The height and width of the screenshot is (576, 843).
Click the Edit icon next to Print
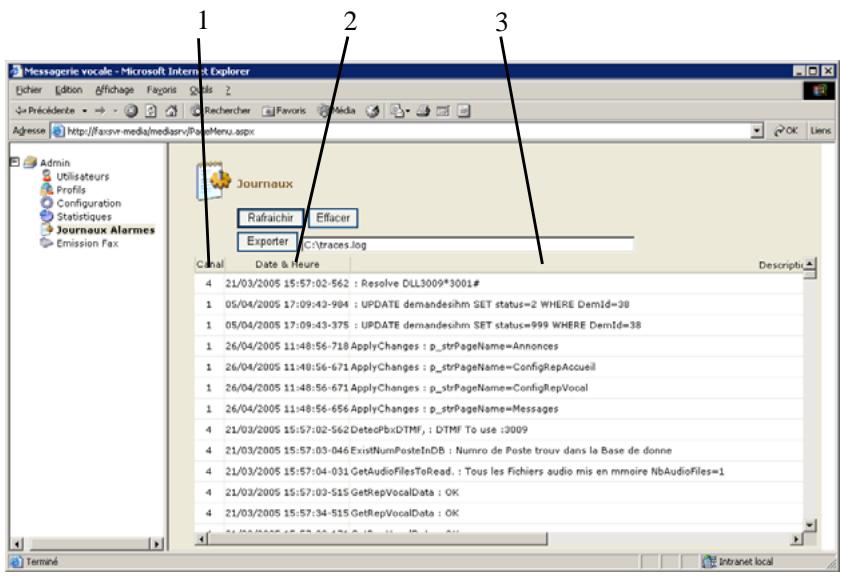point(443,111)
